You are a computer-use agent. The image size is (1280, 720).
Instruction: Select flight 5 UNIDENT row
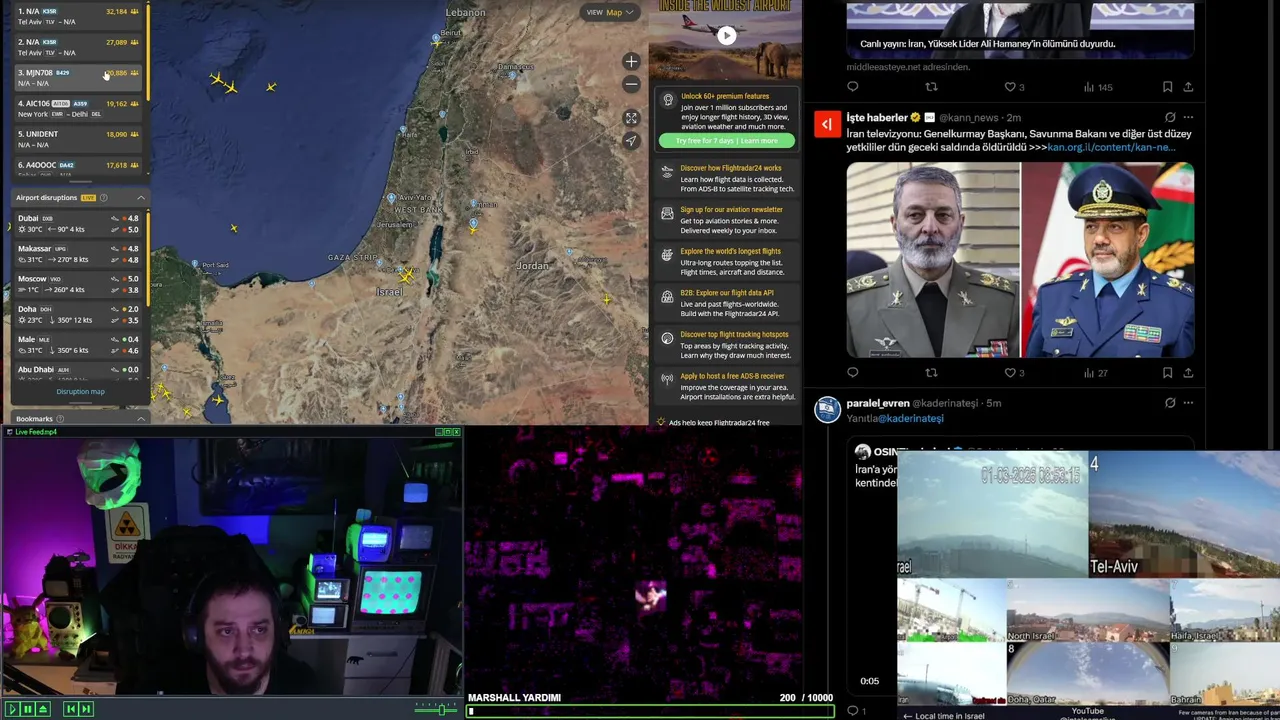coord(78,139)
